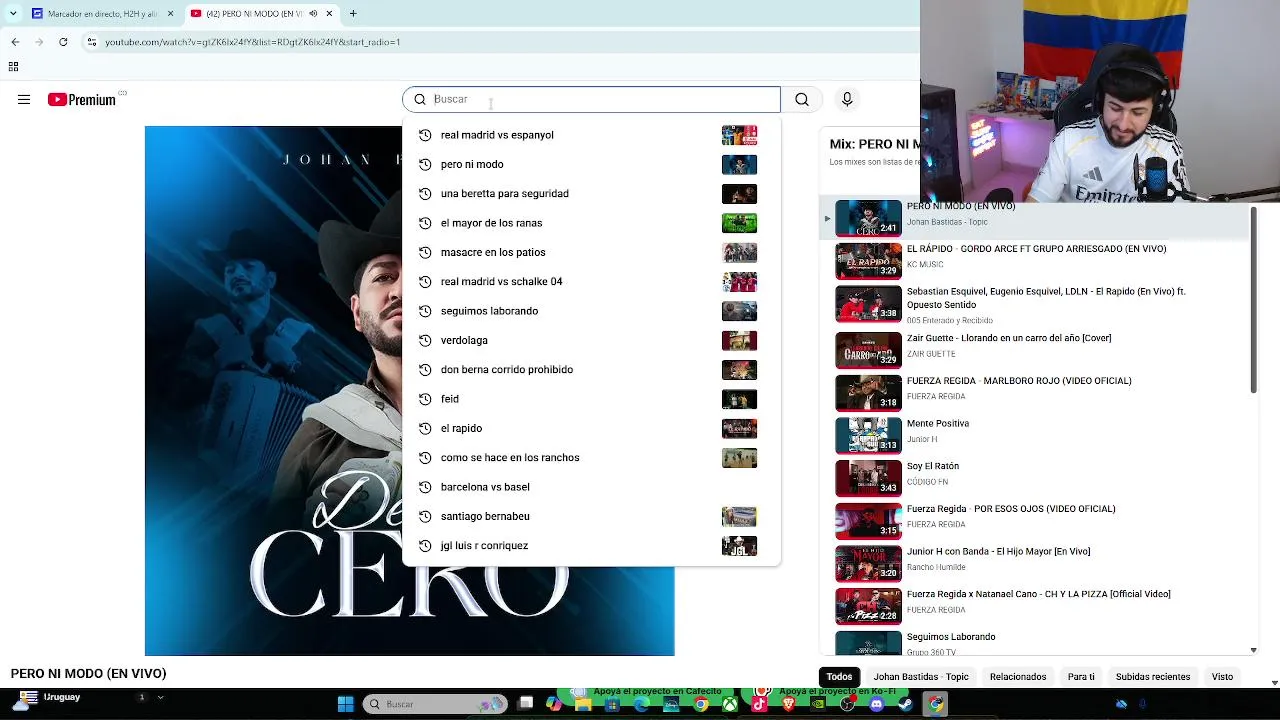
Task: Reload the YouTube page
Action: (x=63, y=42)
